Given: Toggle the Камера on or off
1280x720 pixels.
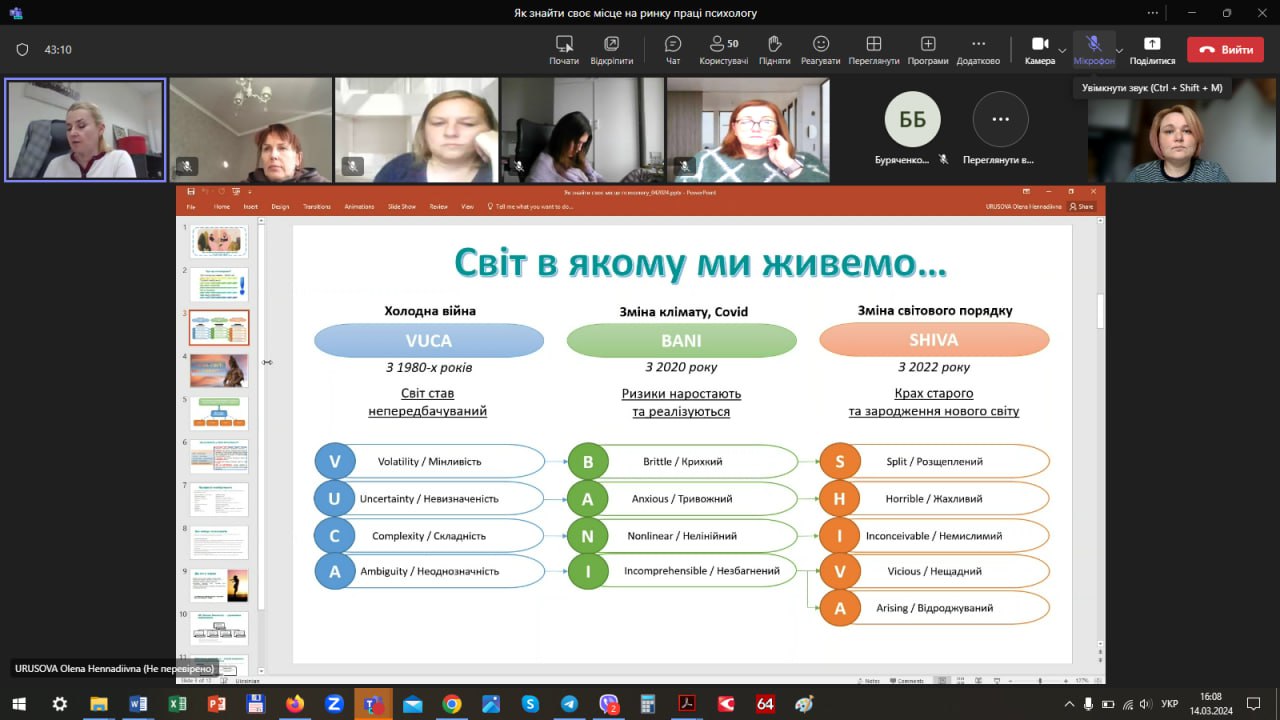Looking at the screenshot, I should pos(1039,49).
